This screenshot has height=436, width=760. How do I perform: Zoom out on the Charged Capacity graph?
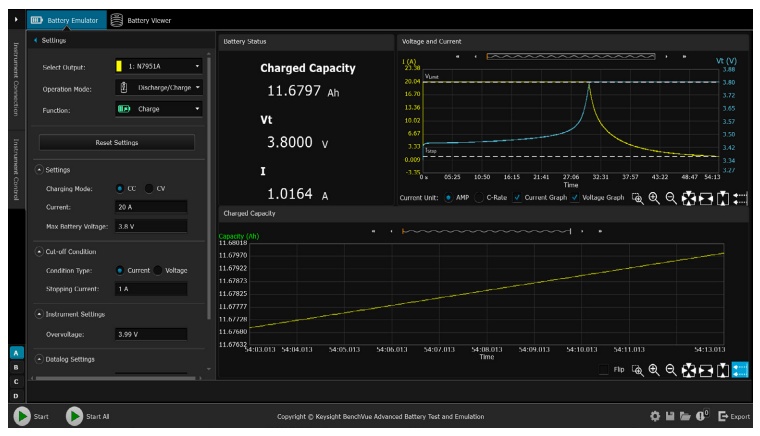[671, 370]
